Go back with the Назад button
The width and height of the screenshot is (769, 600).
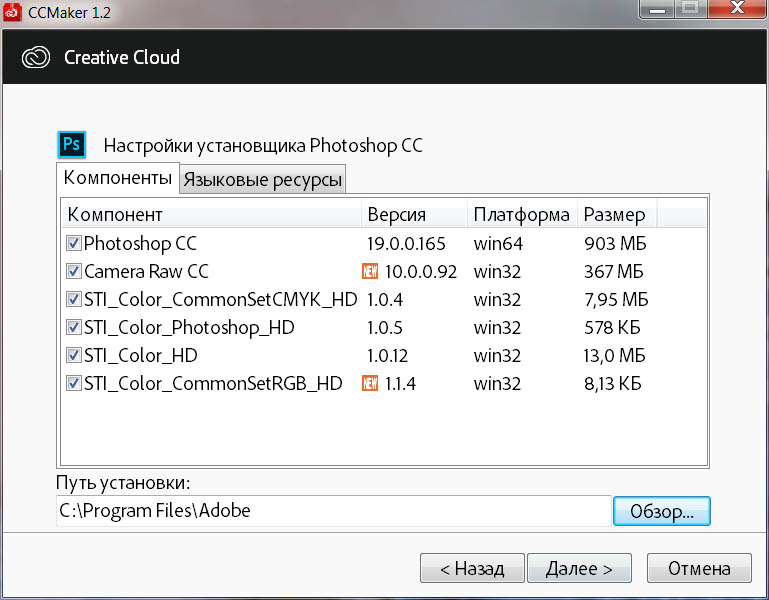(472, 568)
